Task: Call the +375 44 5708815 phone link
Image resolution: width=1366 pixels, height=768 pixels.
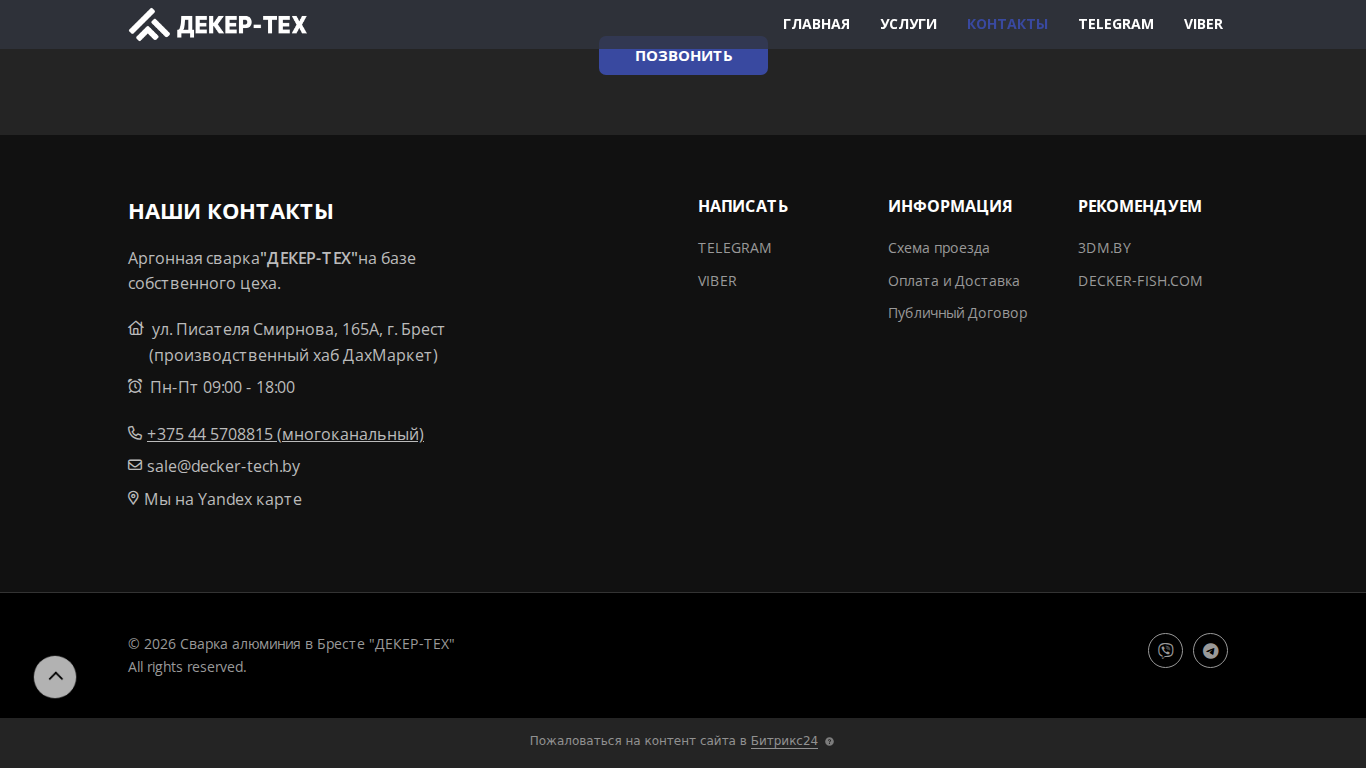Action: point(285,434)
